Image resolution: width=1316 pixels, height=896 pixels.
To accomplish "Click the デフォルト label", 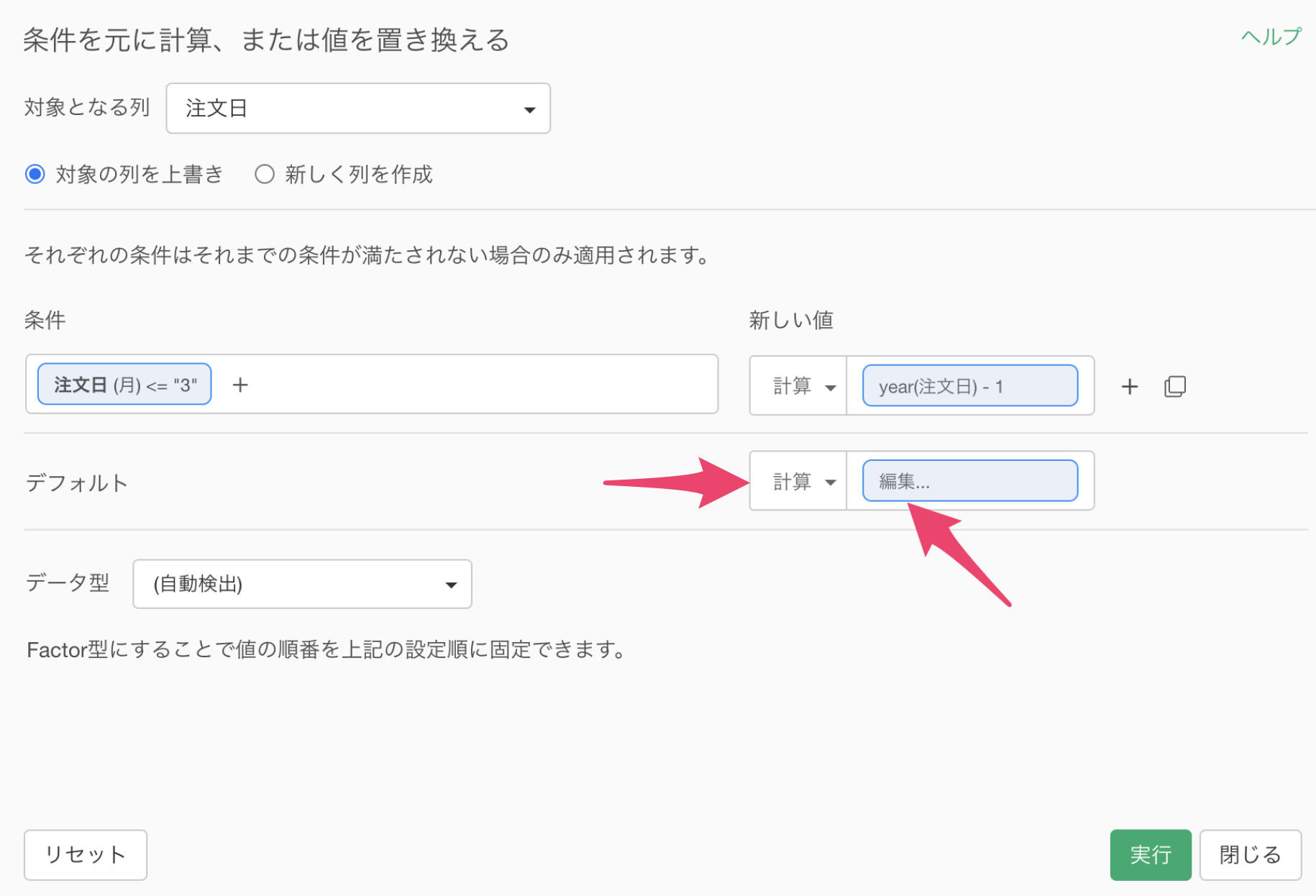I will pos(76,483).
